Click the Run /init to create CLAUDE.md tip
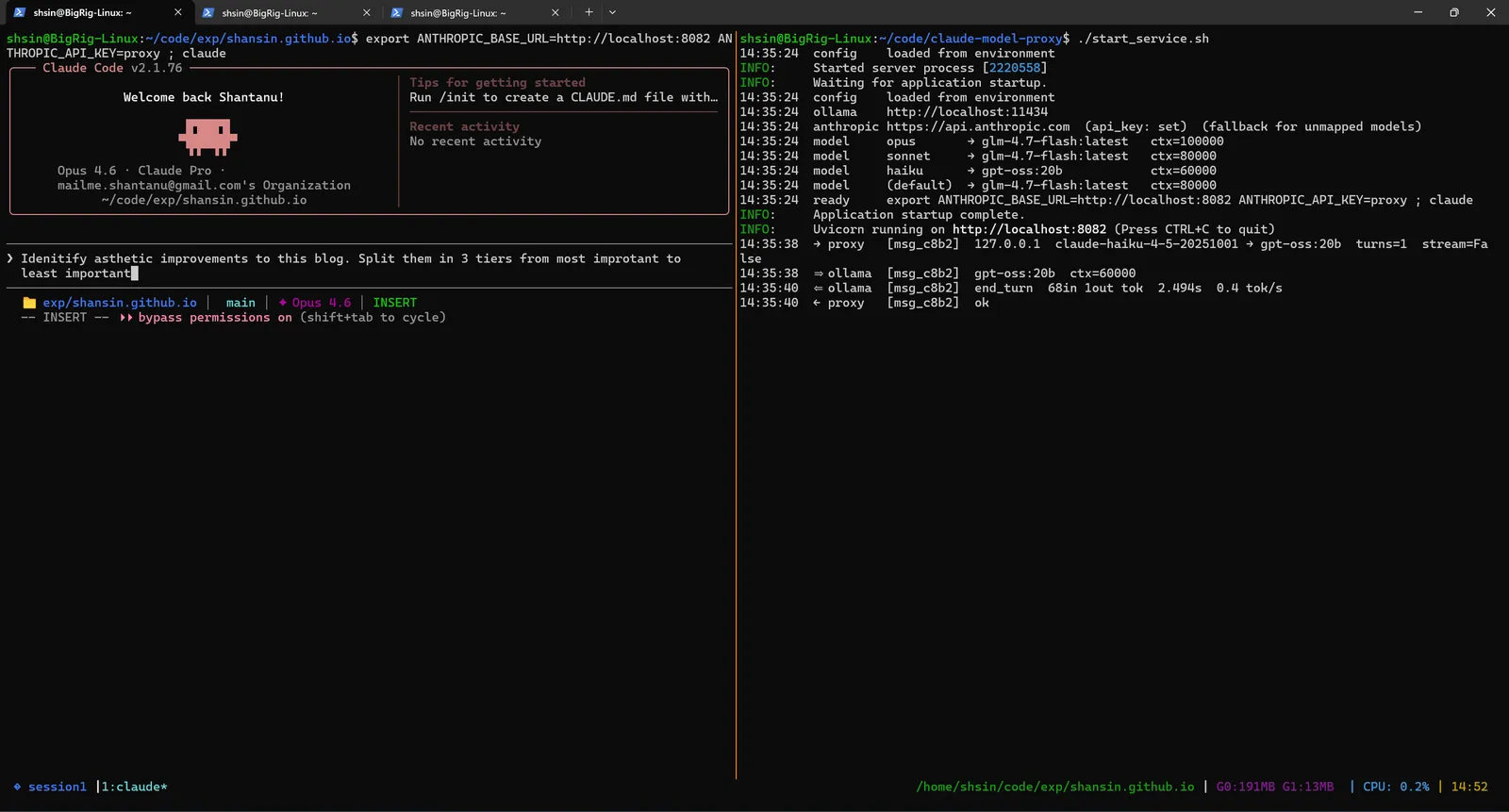The image size is (1509, 812). point(563,97)
